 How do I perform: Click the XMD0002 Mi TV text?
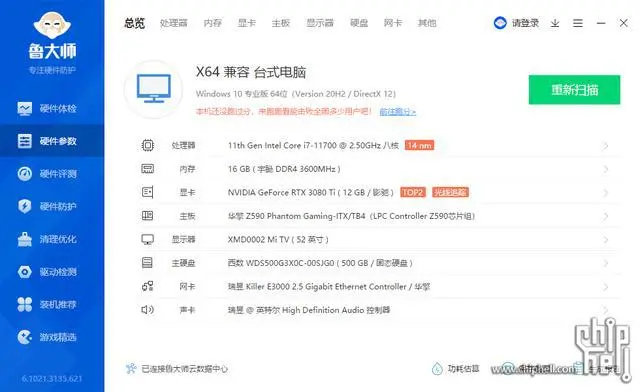coord(278,240)
